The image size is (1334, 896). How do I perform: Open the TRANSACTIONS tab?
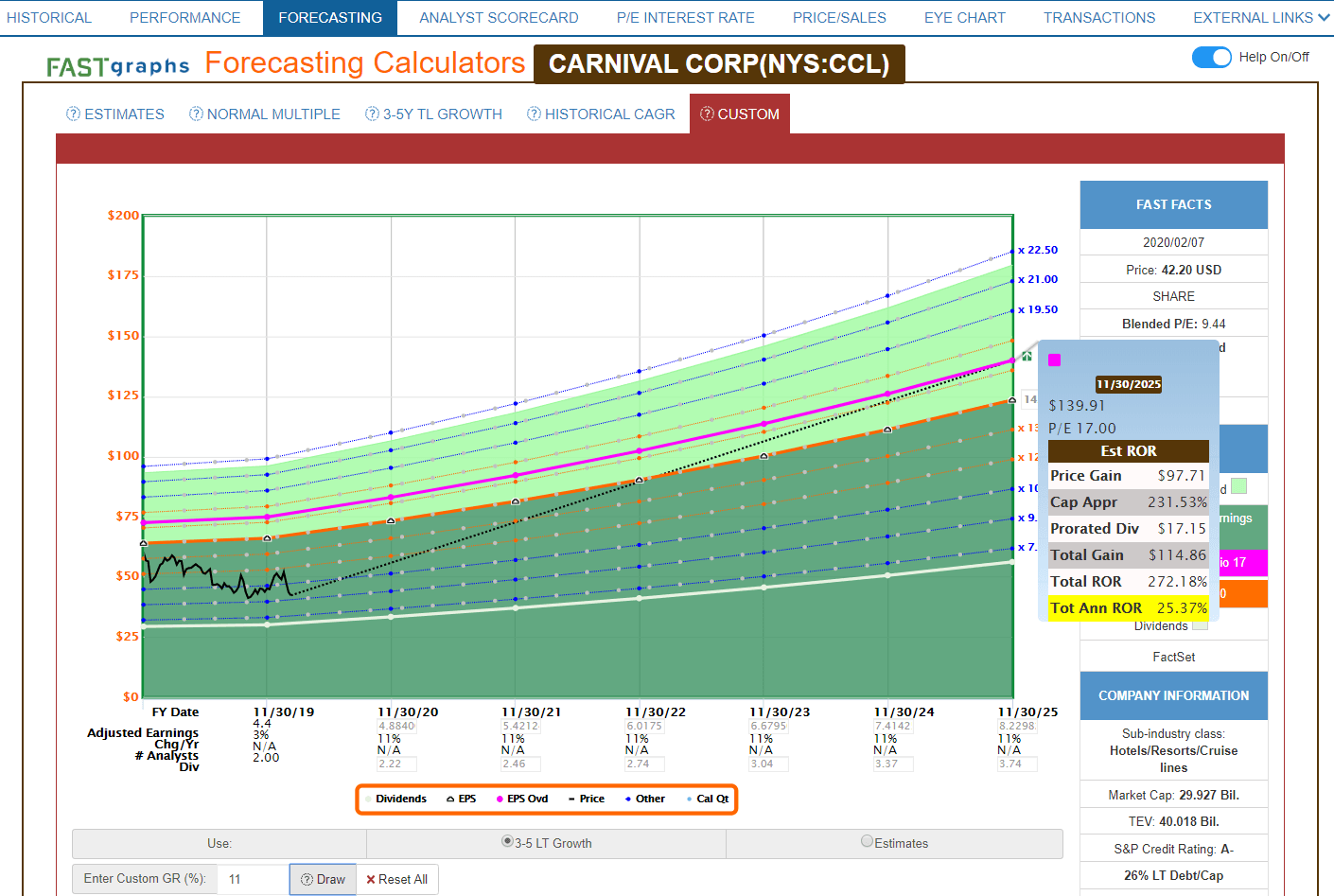pyautogui.click(x=1099, y=18)
